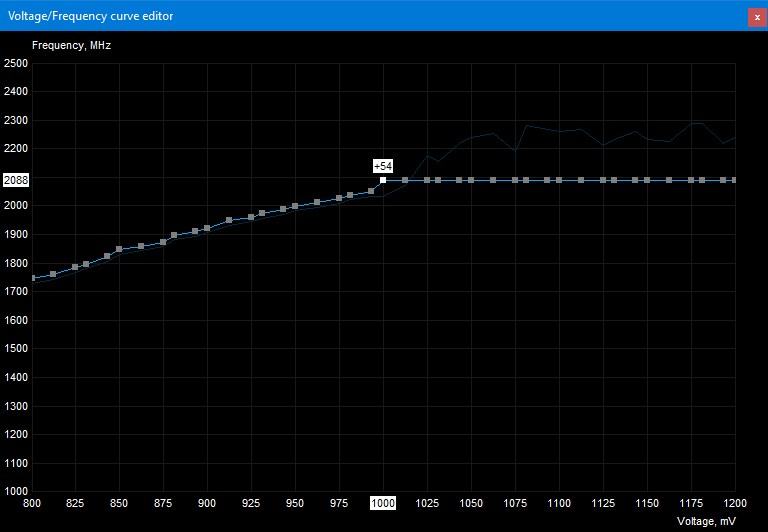Viewport: 768px width, 532px height.
Task: Click the 975 voltage axis label
Action: click(x=339, y=503)
